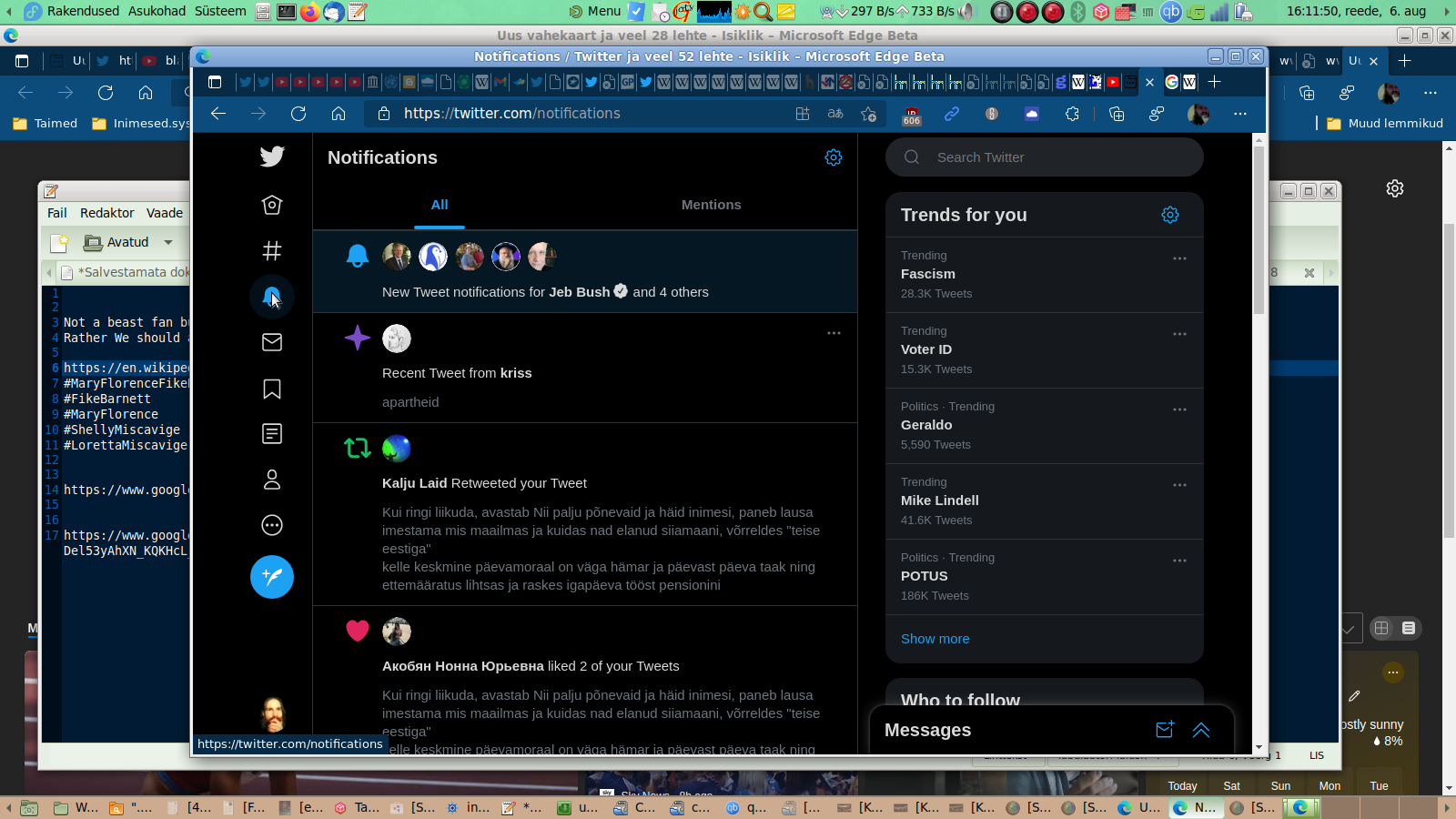Screen dimensions: 1456x819
Task: Open the Mike Lindell trending topic
Action: point(1045,501)
